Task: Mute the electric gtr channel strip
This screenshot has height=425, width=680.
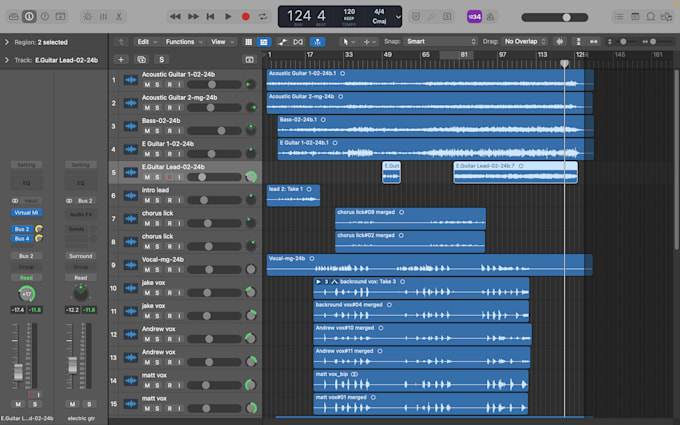Action: click(x=72, y=404)
